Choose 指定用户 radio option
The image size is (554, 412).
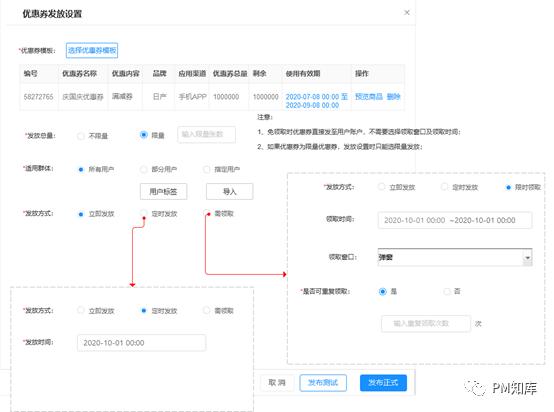coord(207,170)
